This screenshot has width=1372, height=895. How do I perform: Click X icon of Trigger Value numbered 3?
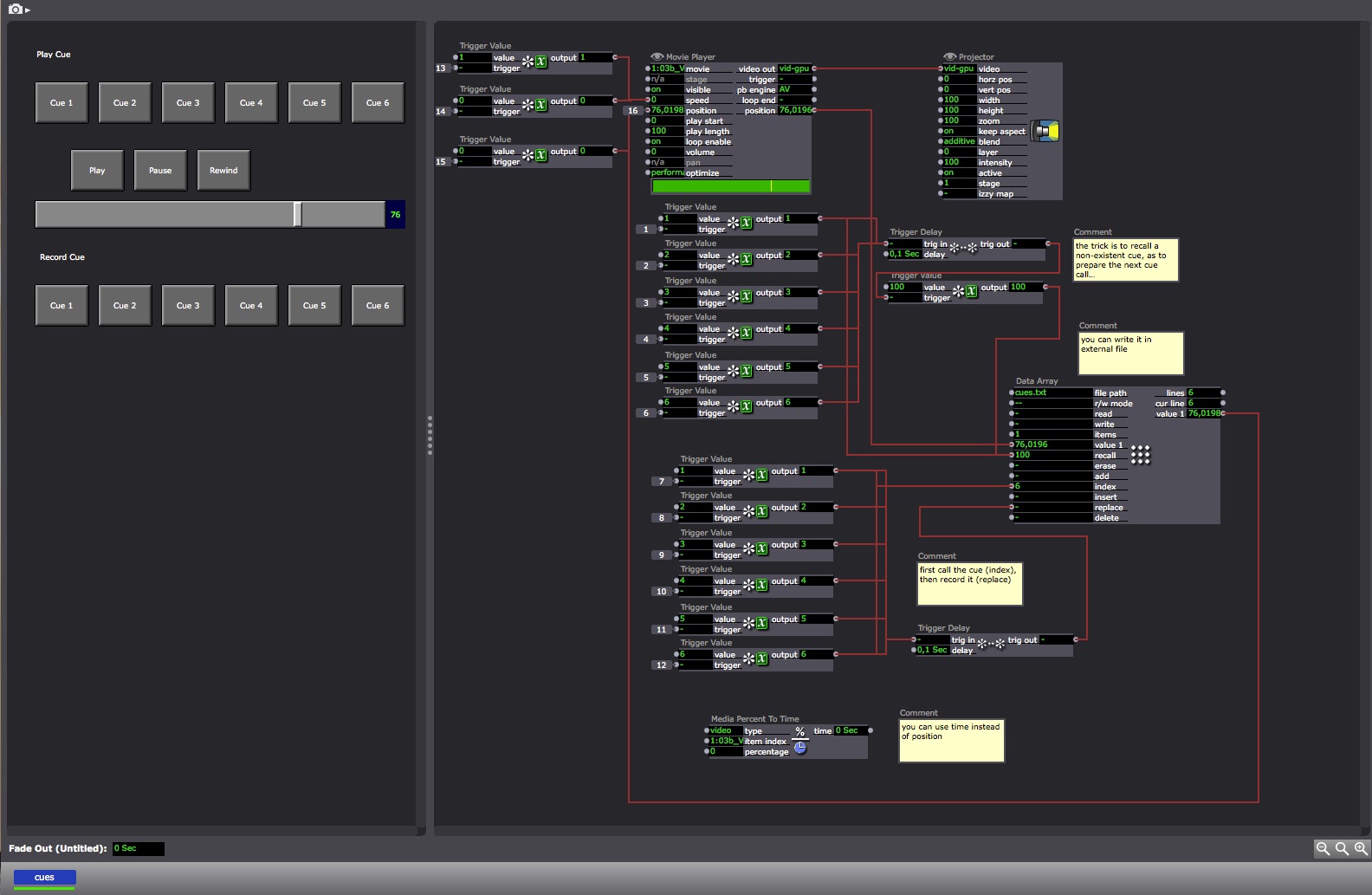click(x=747, y=296)
